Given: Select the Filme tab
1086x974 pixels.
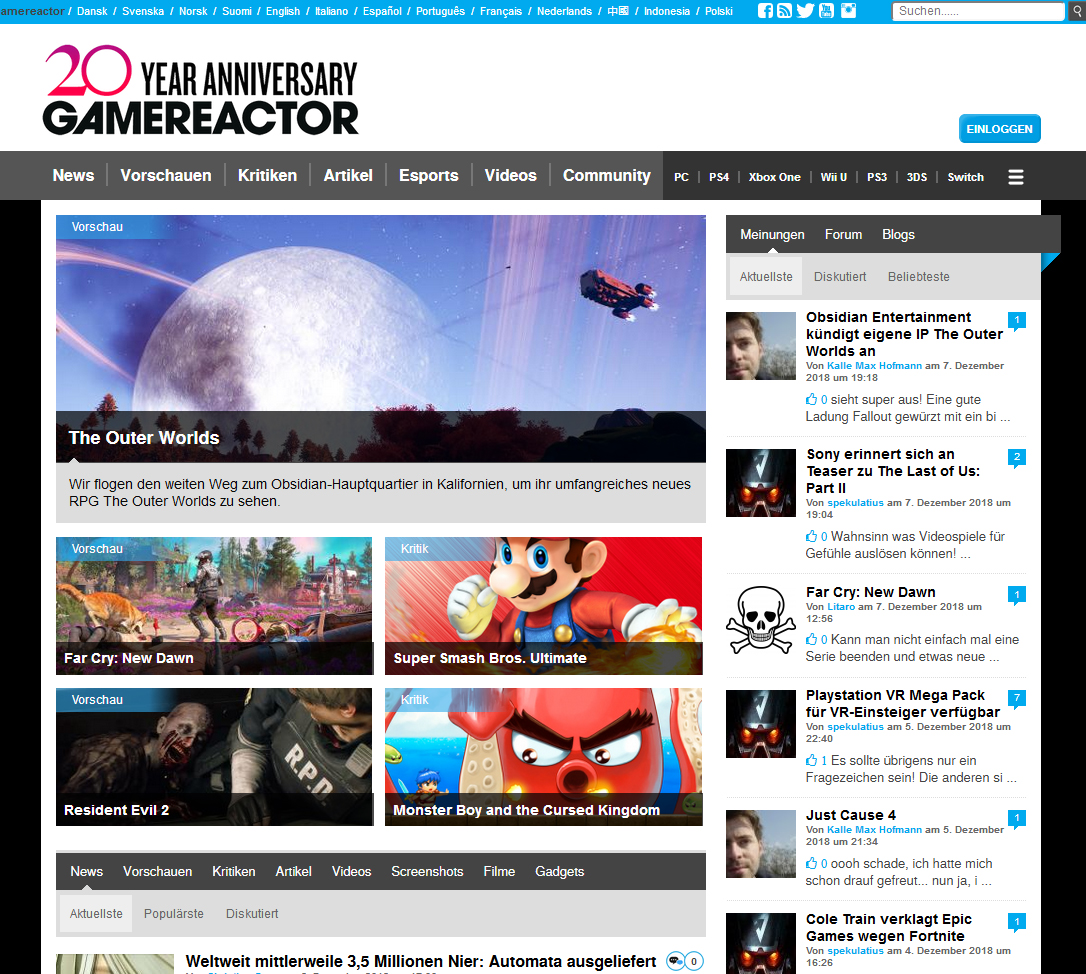Looking at the screenshot, I should coord(499,871).
